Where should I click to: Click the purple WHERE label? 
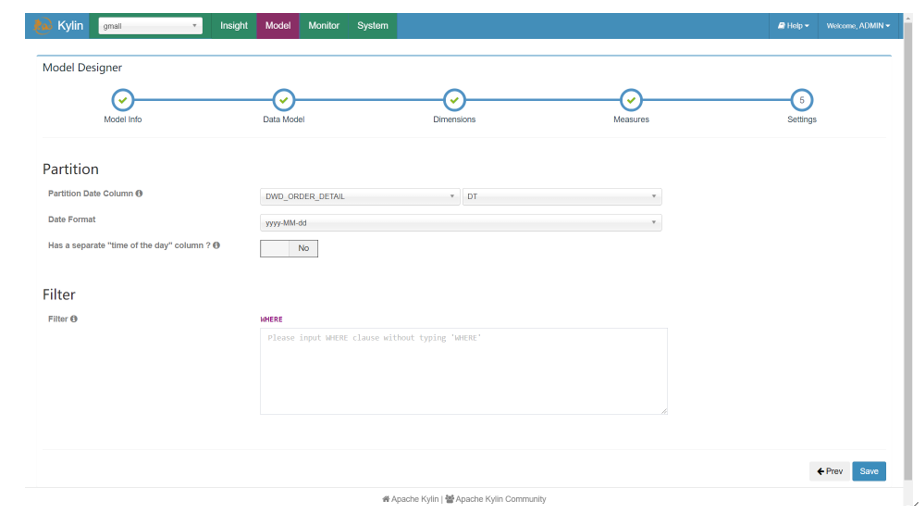(x=271, y=319)
